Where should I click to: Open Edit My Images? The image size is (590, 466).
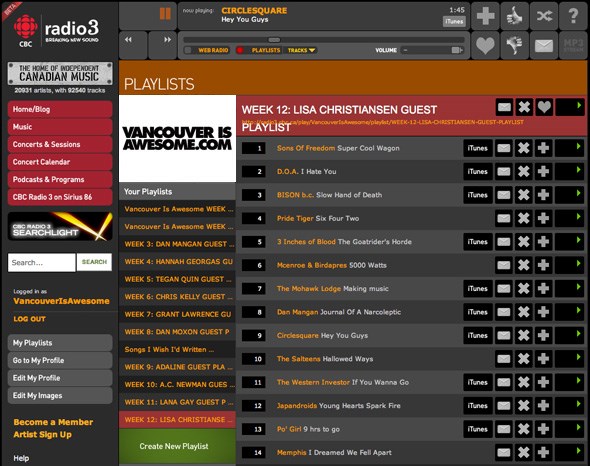pyautogui.click(x=60, y=396)
